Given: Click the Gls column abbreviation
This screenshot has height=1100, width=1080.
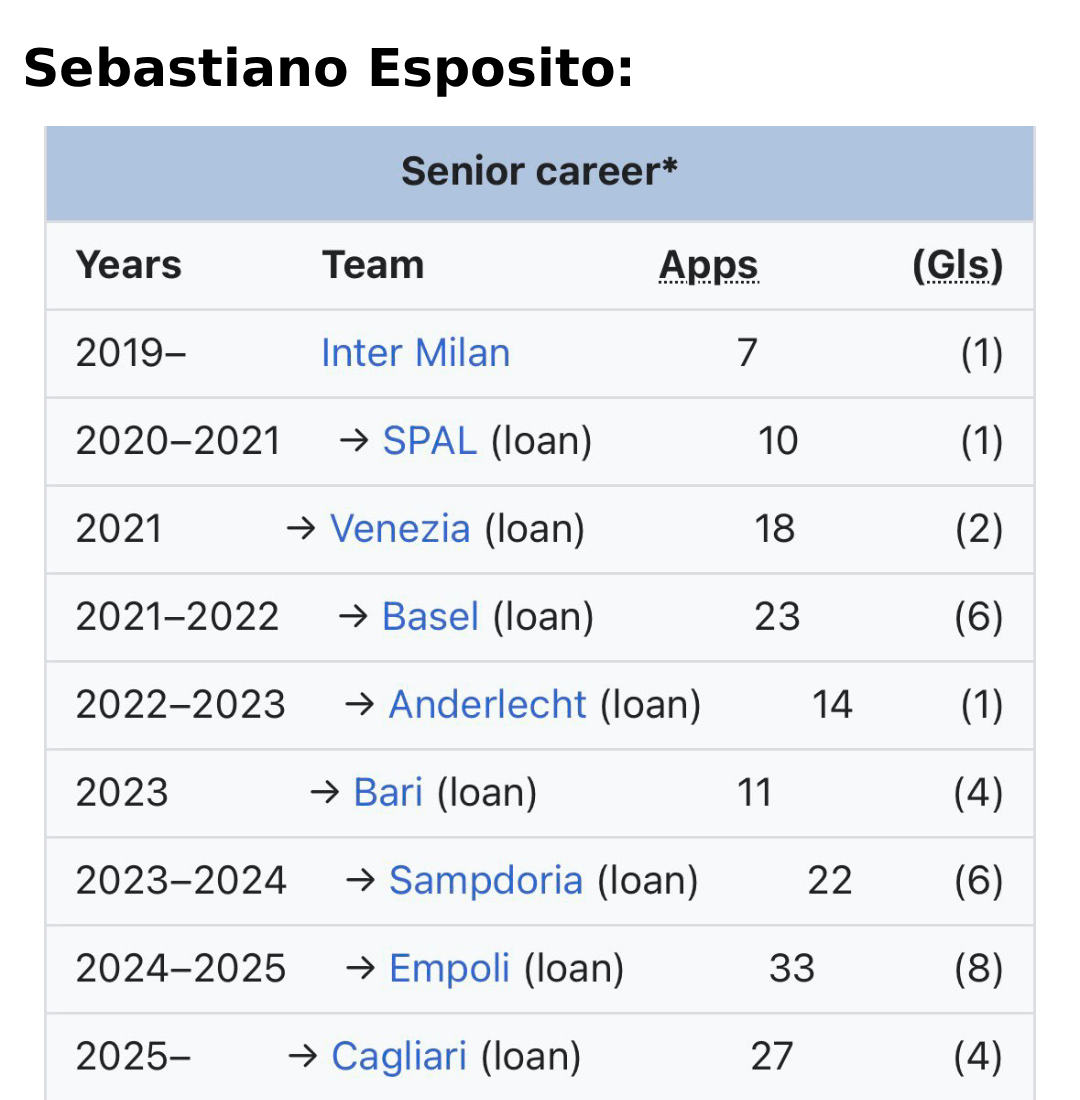Looking at the screenshot, I should pos(957,266).
